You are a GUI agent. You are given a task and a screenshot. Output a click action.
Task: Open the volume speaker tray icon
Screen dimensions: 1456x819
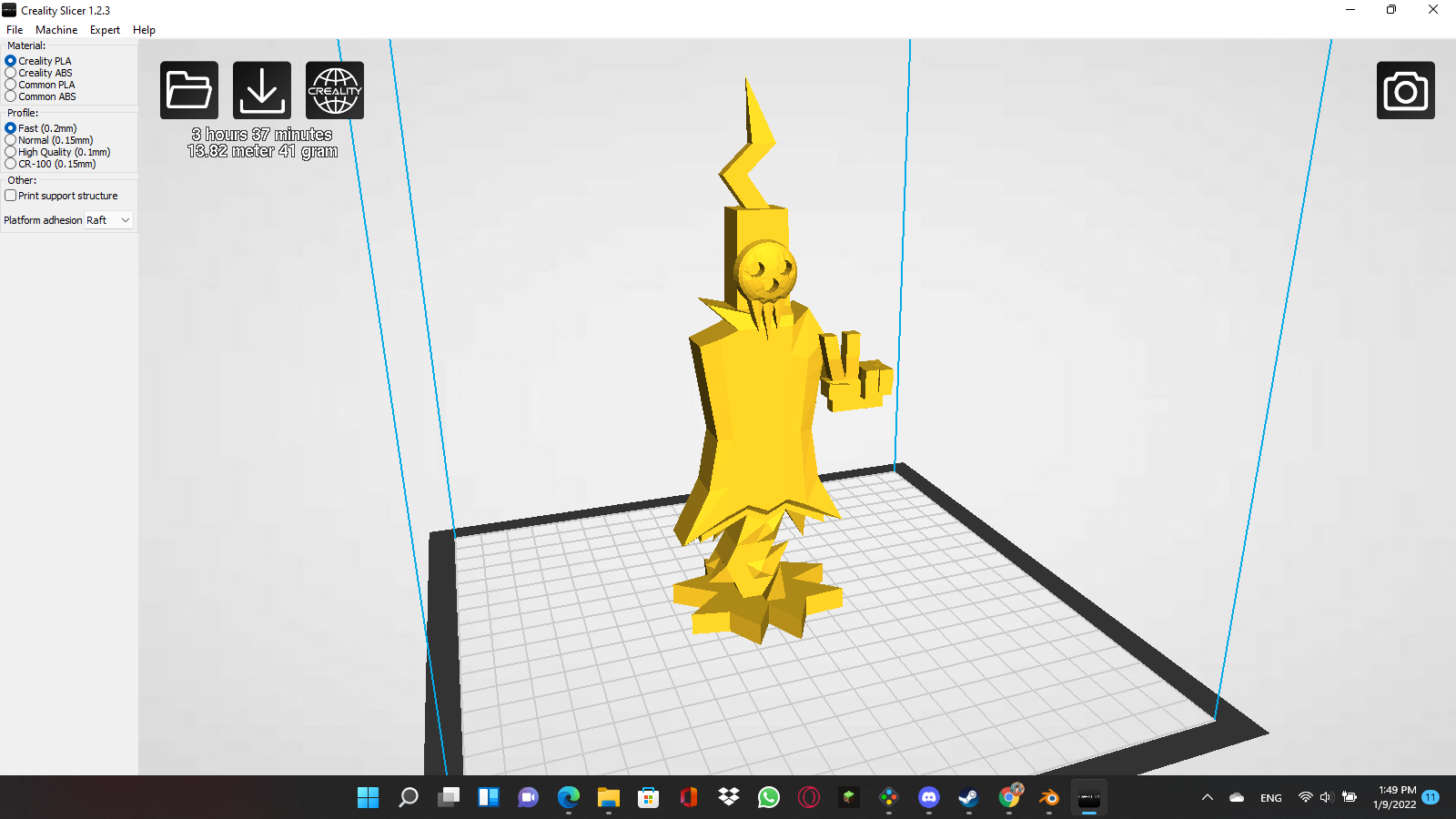coord(1327,798)
